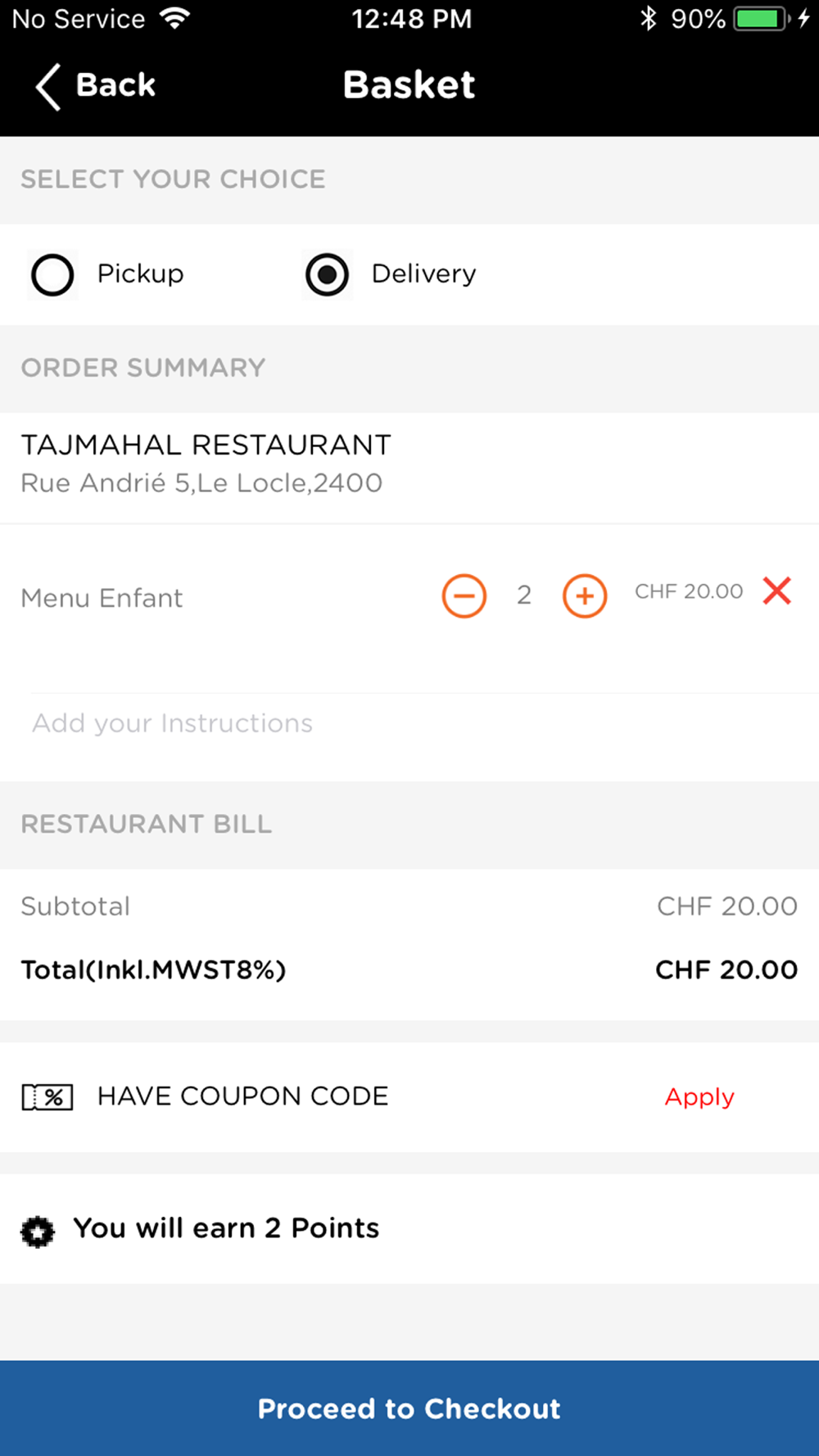Select the Delivery radio button

click(328, 274)
